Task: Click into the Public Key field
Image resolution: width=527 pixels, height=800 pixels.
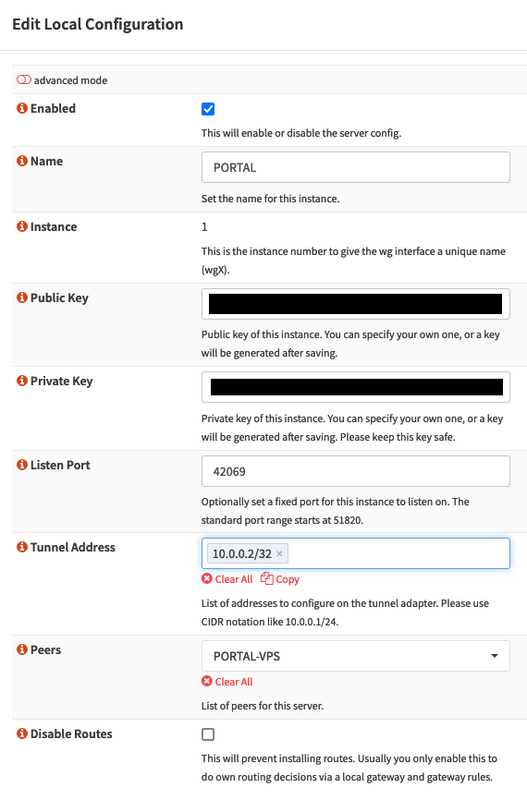Action: pos(356,304)
